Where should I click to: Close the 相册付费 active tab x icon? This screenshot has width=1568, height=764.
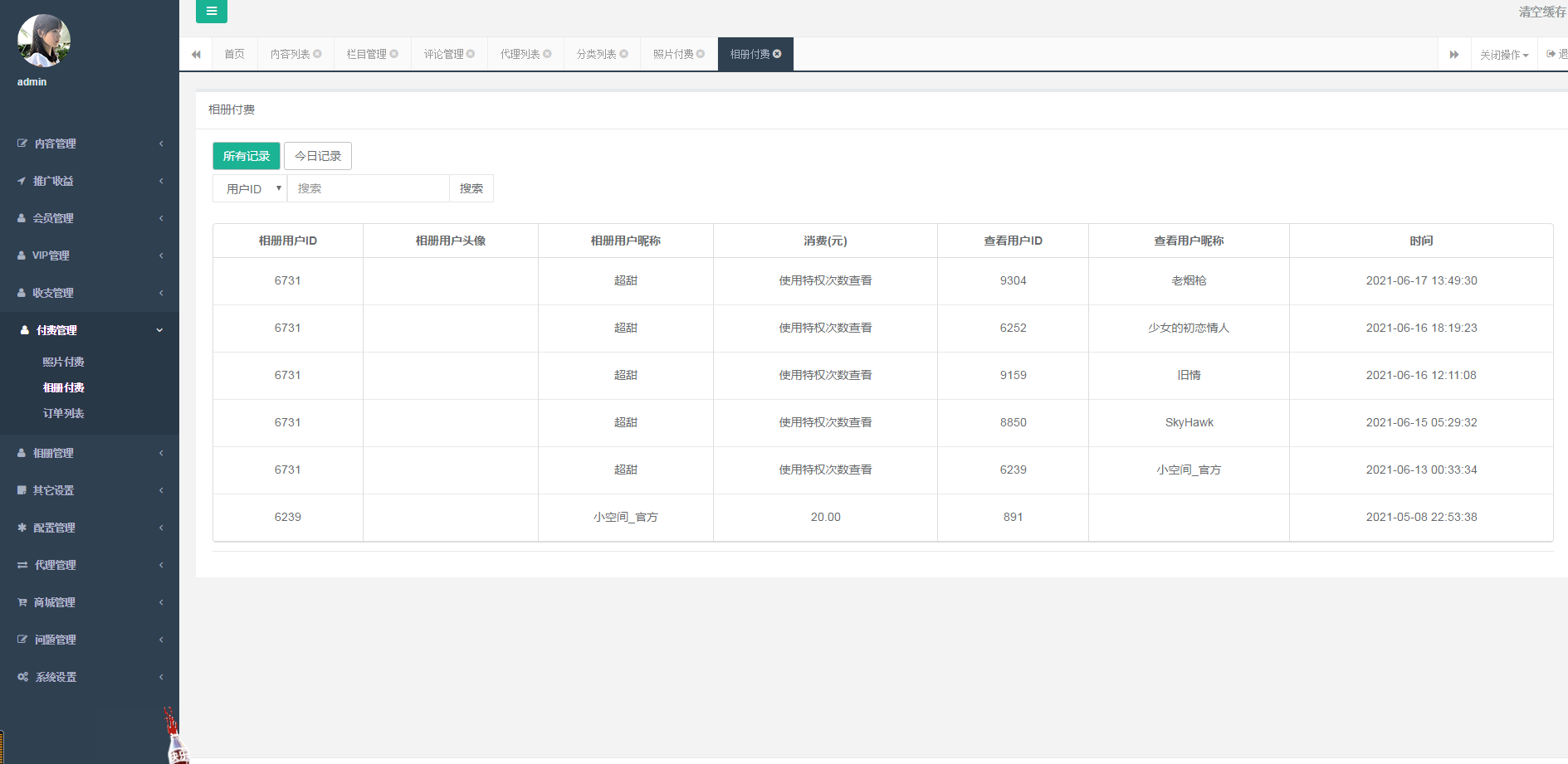[x=777, y=54]
